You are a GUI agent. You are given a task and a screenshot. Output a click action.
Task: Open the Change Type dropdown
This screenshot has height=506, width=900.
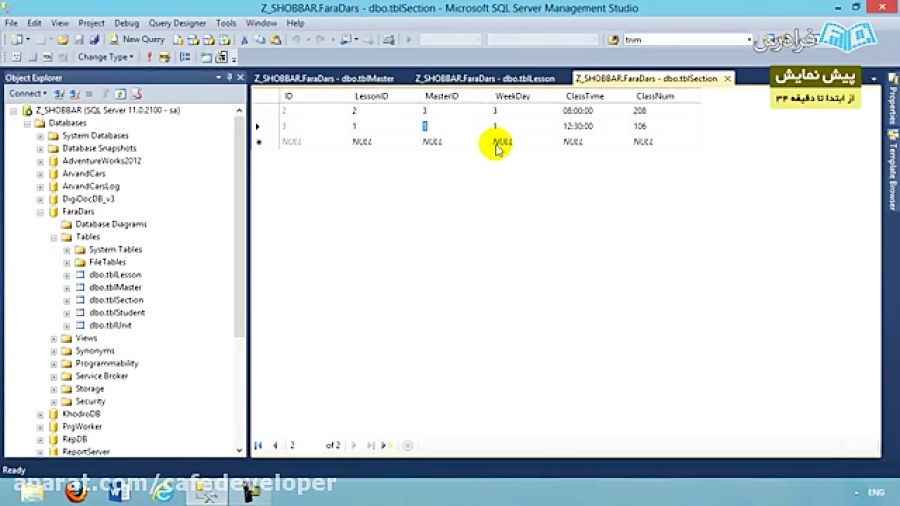pyautogui.click(x=106, y=57)
